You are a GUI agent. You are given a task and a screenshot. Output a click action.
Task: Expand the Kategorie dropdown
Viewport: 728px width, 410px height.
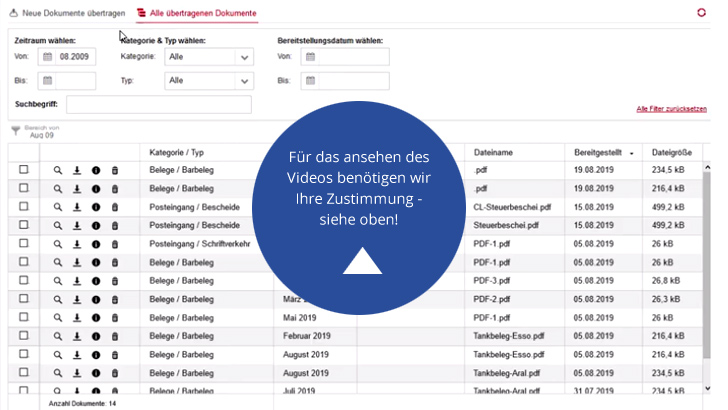click(245, 57)
